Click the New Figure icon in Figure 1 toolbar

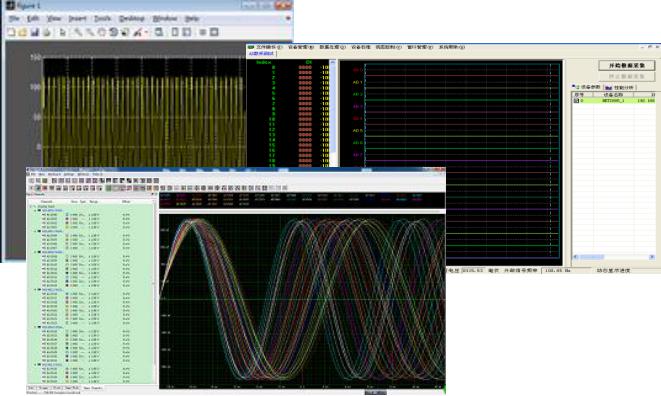pos(11,32)
